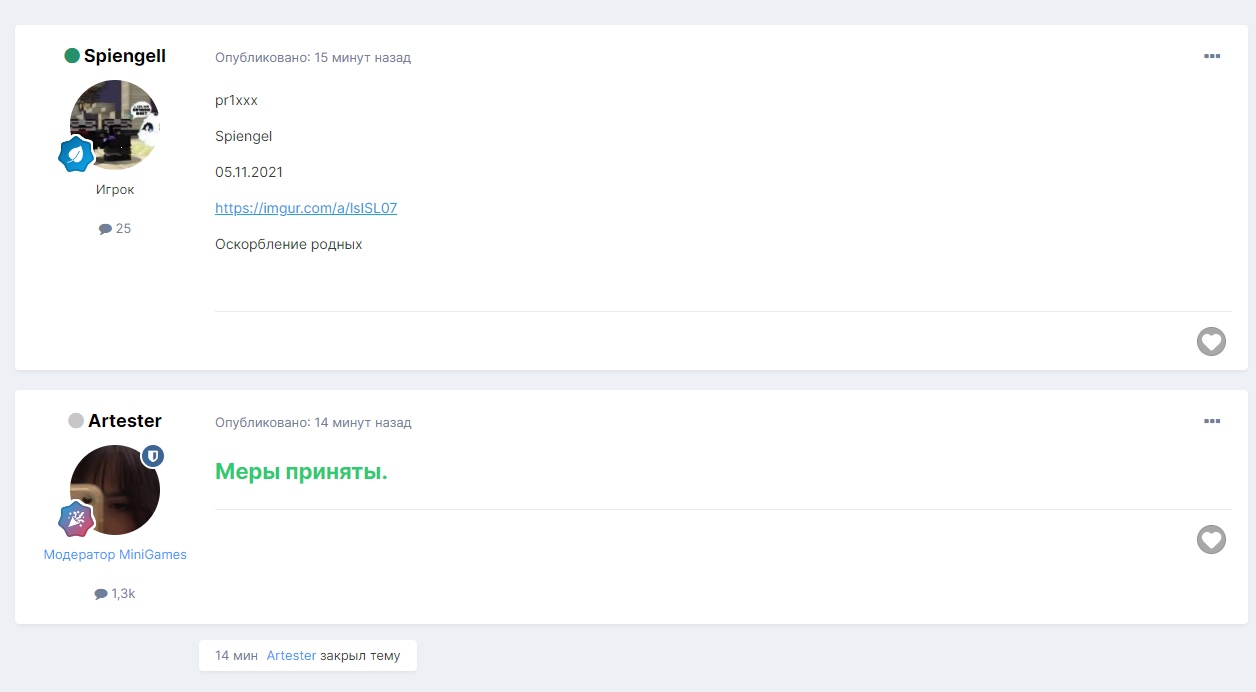Click the 'Опубликовано: 14 минут назад' timestamp
The height and width of the screenshot is (692, 1256).
pos(313,423)
